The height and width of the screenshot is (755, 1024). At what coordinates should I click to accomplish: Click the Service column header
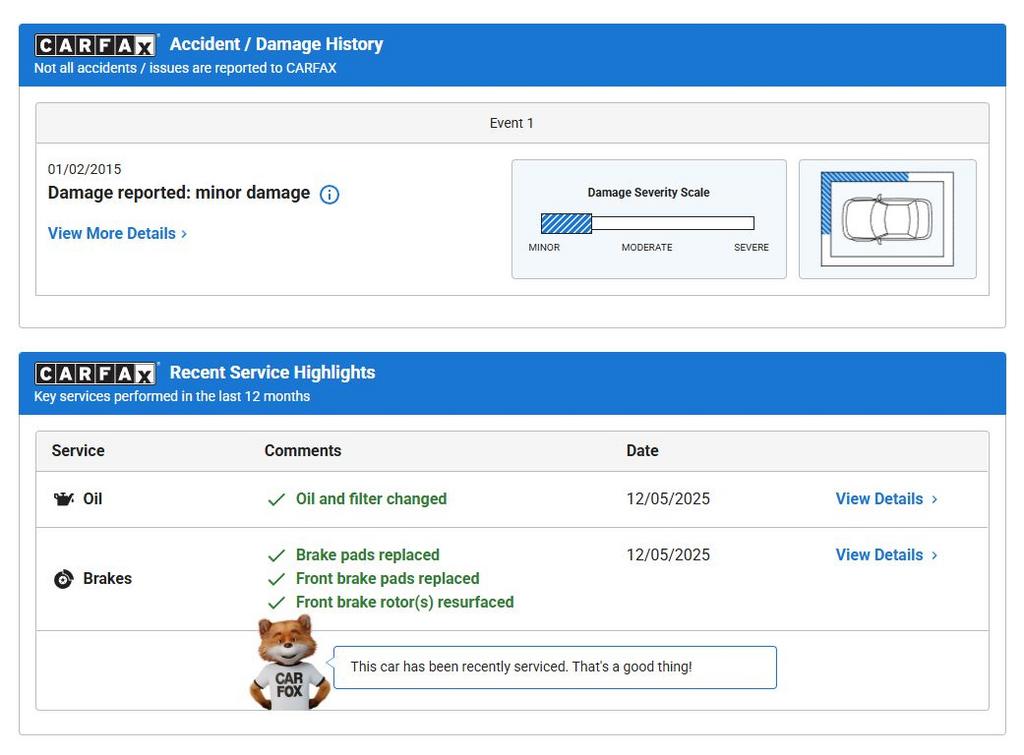click(x=78, y=451)
